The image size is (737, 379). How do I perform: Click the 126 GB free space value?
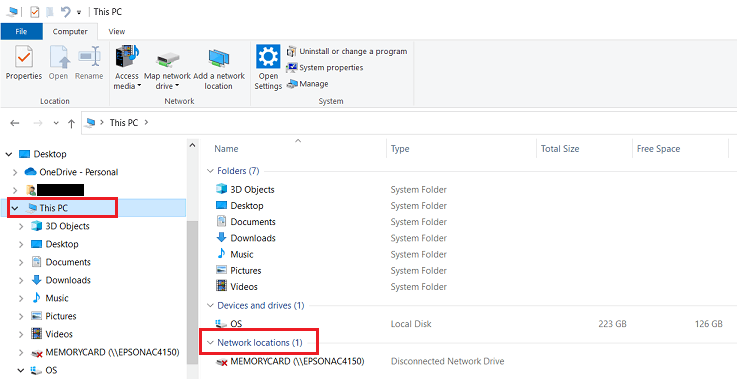(708, 324)
